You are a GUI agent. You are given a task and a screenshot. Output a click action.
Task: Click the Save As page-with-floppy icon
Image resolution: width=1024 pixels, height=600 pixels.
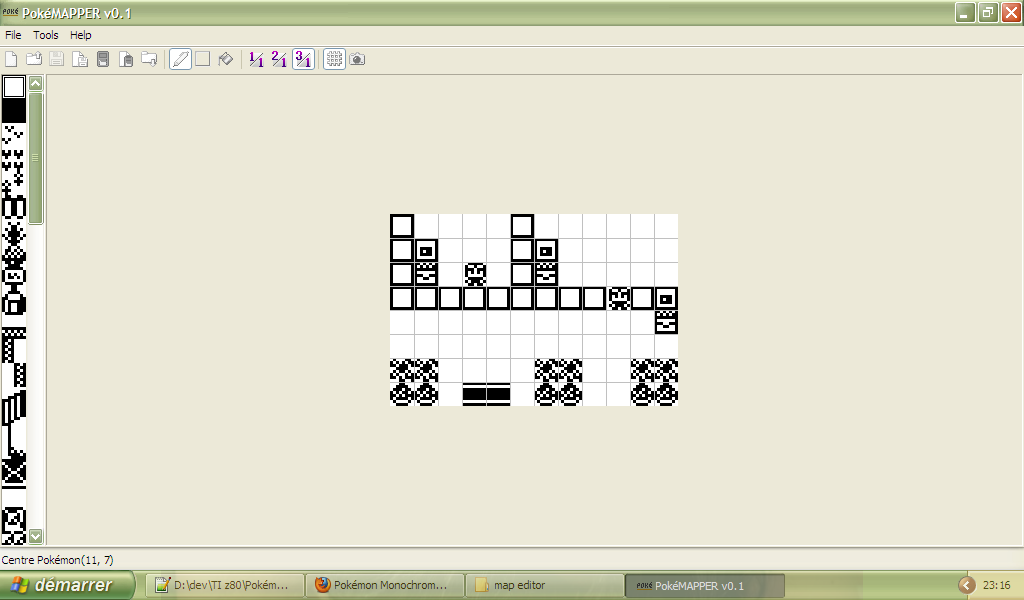pos(80,59)
